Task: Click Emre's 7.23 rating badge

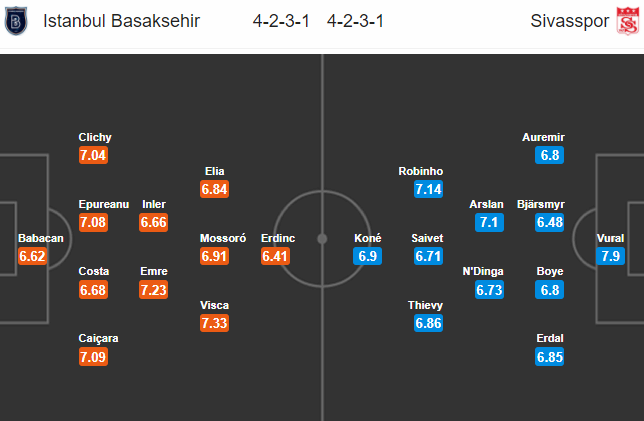Action: click(x=154, y=290)
